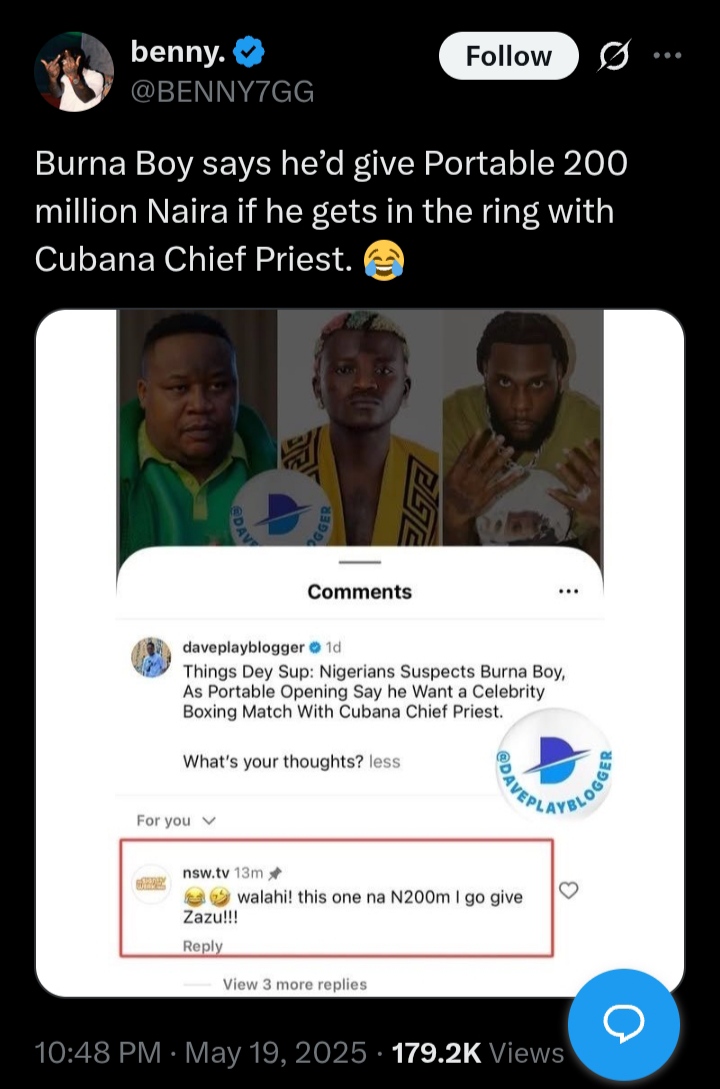The image size is (720, 1089).
Task: Tap the Grok slashed-circle icon
Action: (x=613, y=57)
